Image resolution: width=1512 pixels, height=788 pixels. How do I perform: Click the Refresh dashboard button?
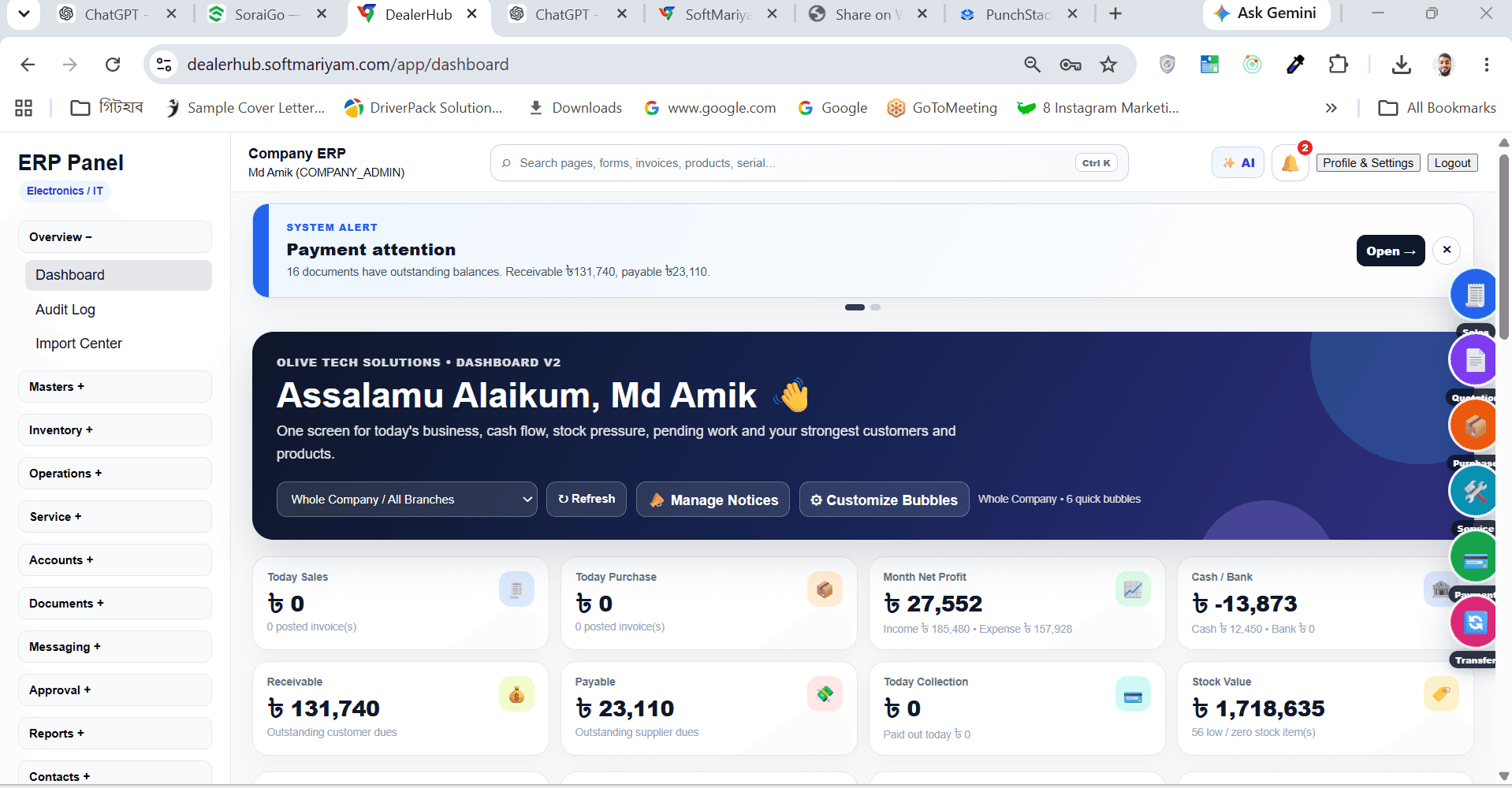click(x=587, y=500)
